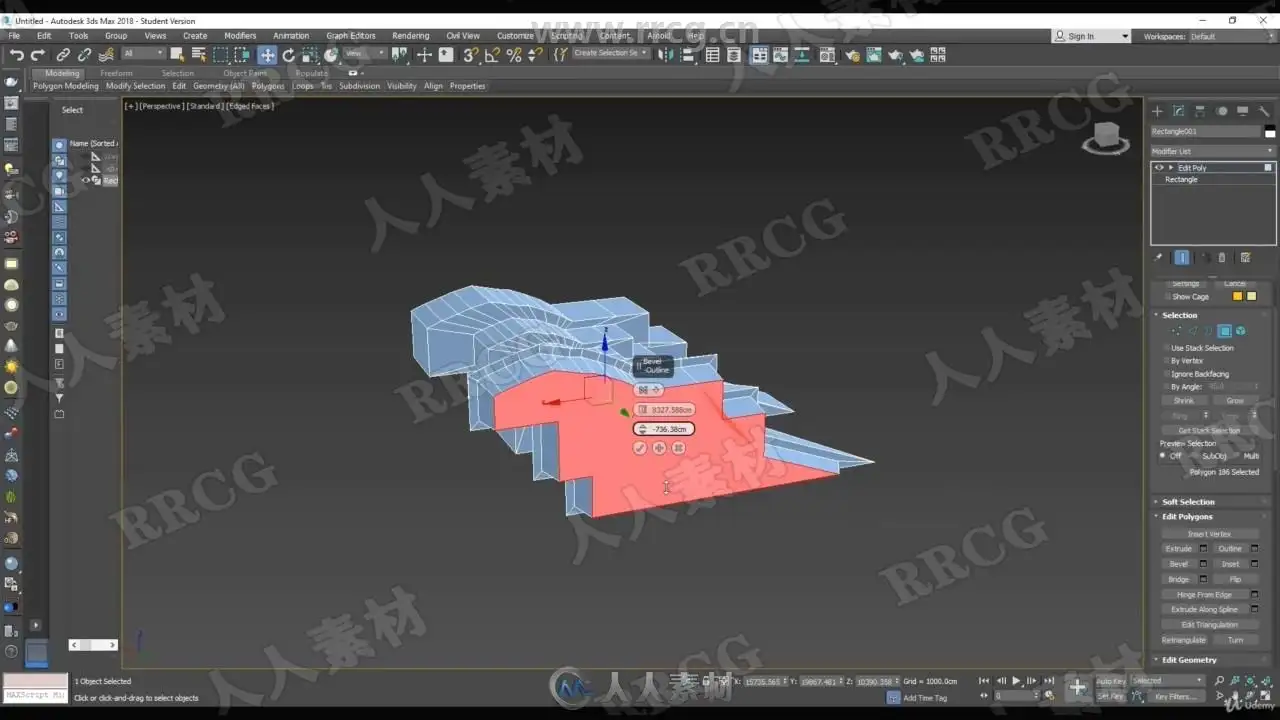Click the Cancel X on the Bevel caddy
Screen dimensions: 1280x720
(x=678, y=448)
